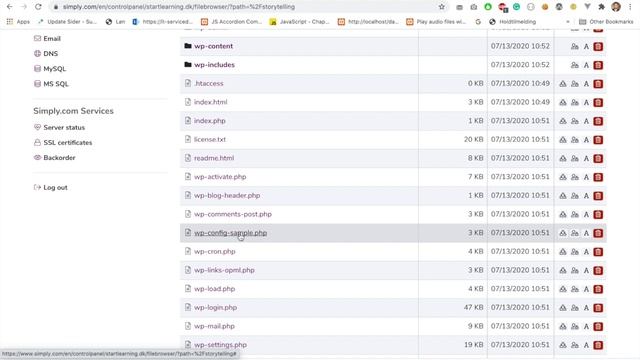Delete wp-settings.php using red trash icon
Viewport: 640px width, 360px height.
(x=598, y=345)
